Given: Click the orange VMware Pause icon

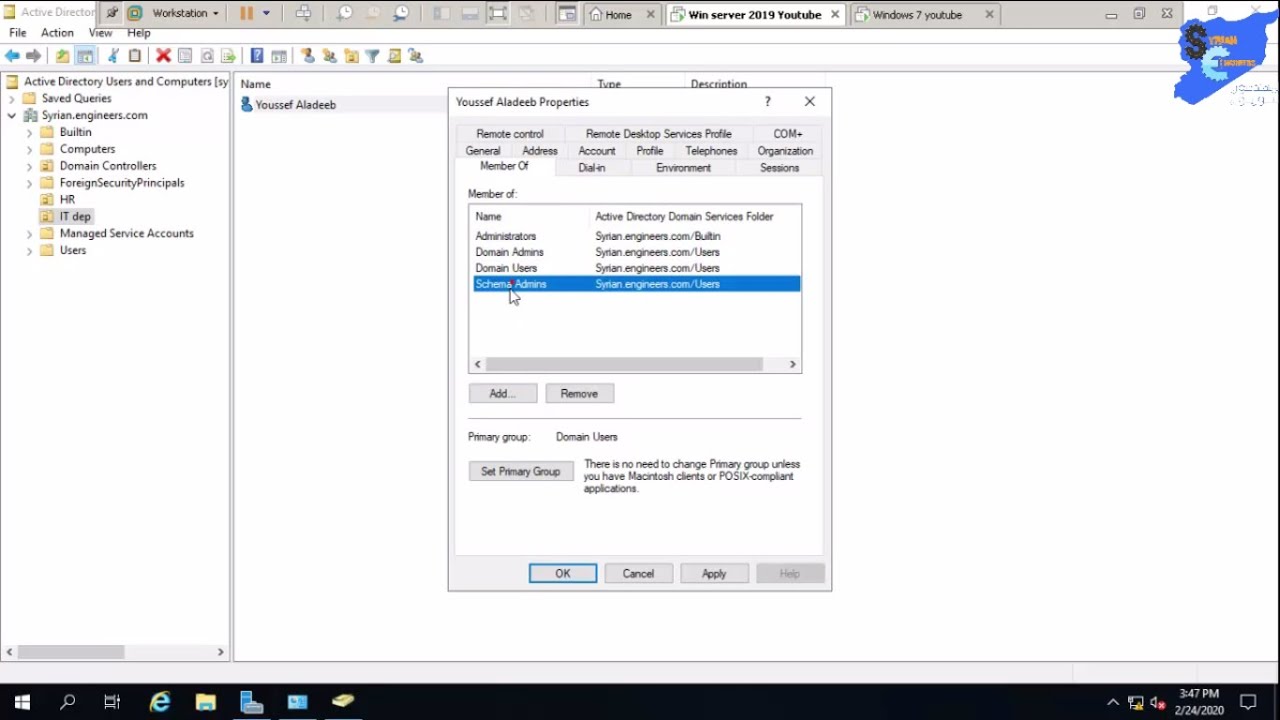Looking at the screenshot, I should 246,14.
